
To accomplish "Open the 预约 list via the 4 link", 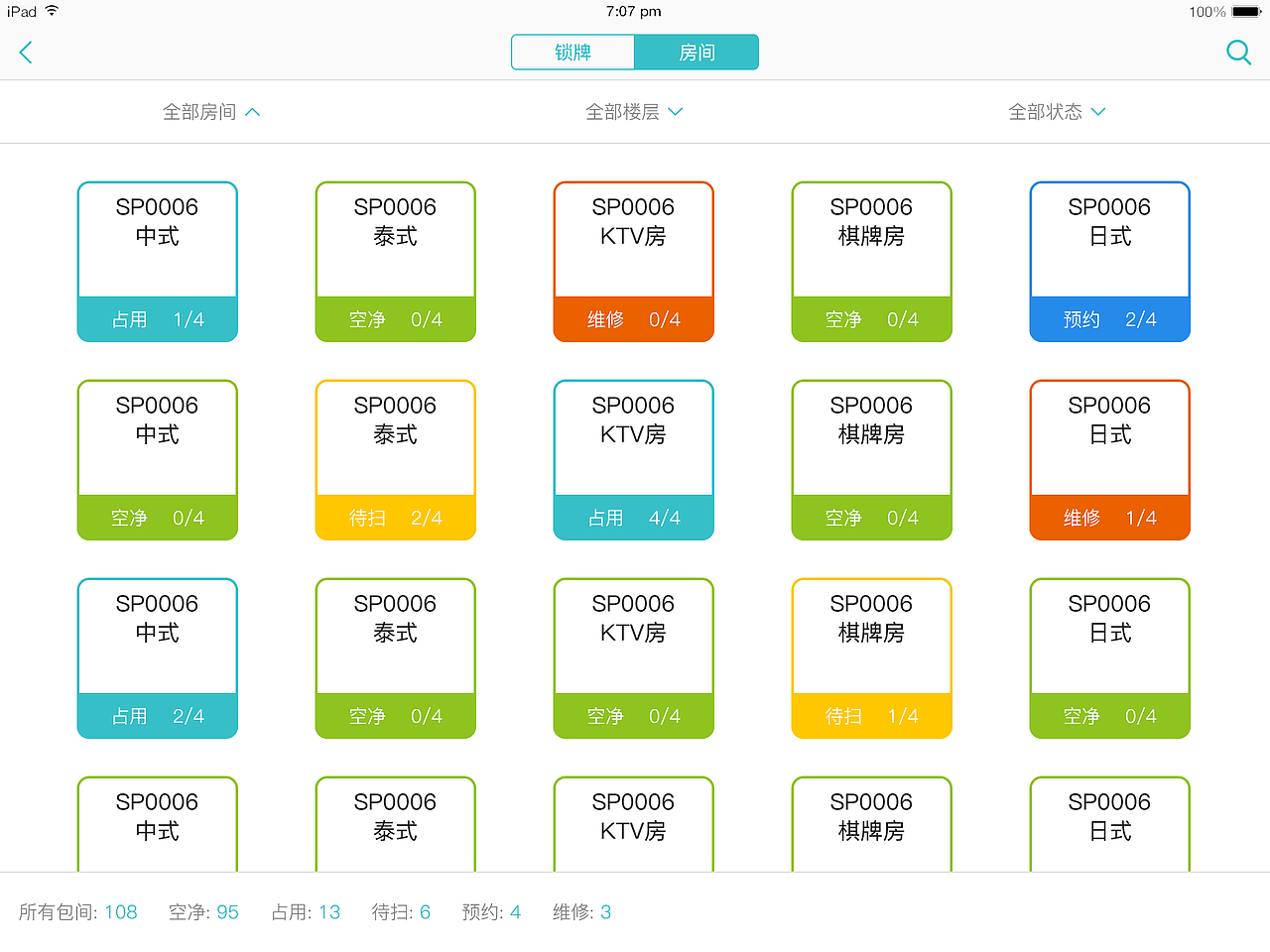I will point(516,911).
